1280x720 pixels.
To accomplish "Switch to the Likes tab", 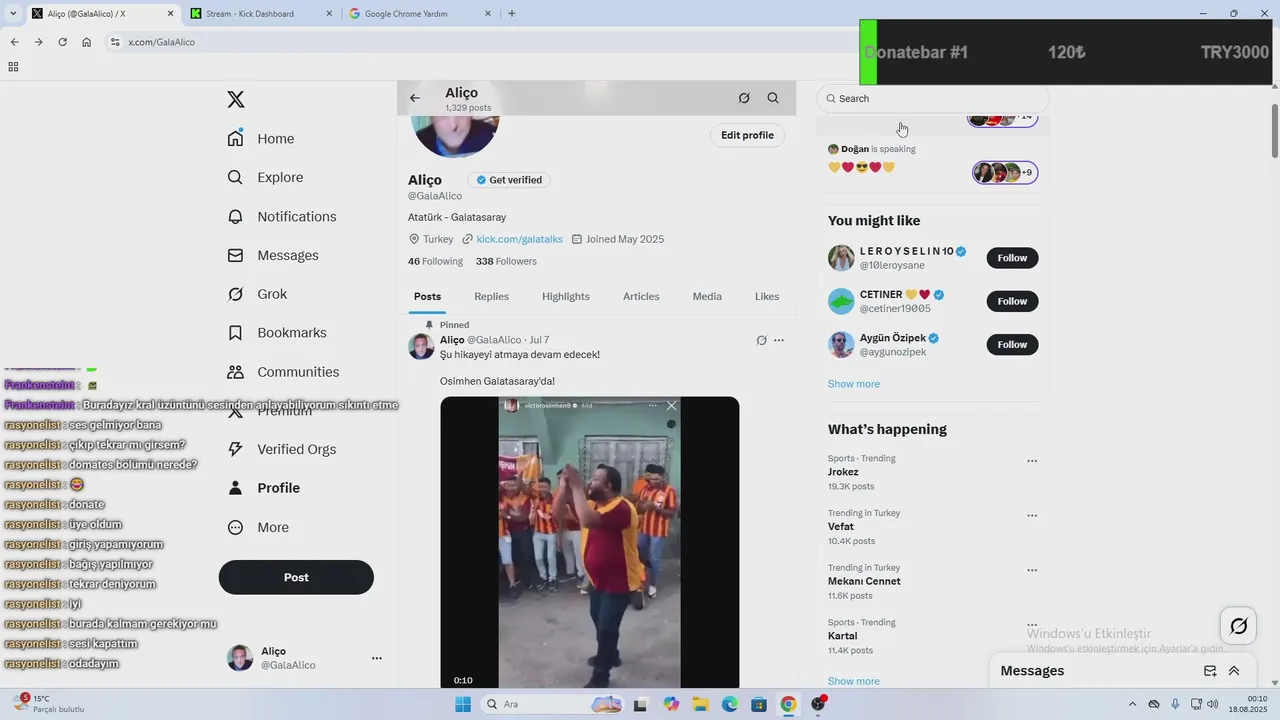I will [x=767, y=297].
